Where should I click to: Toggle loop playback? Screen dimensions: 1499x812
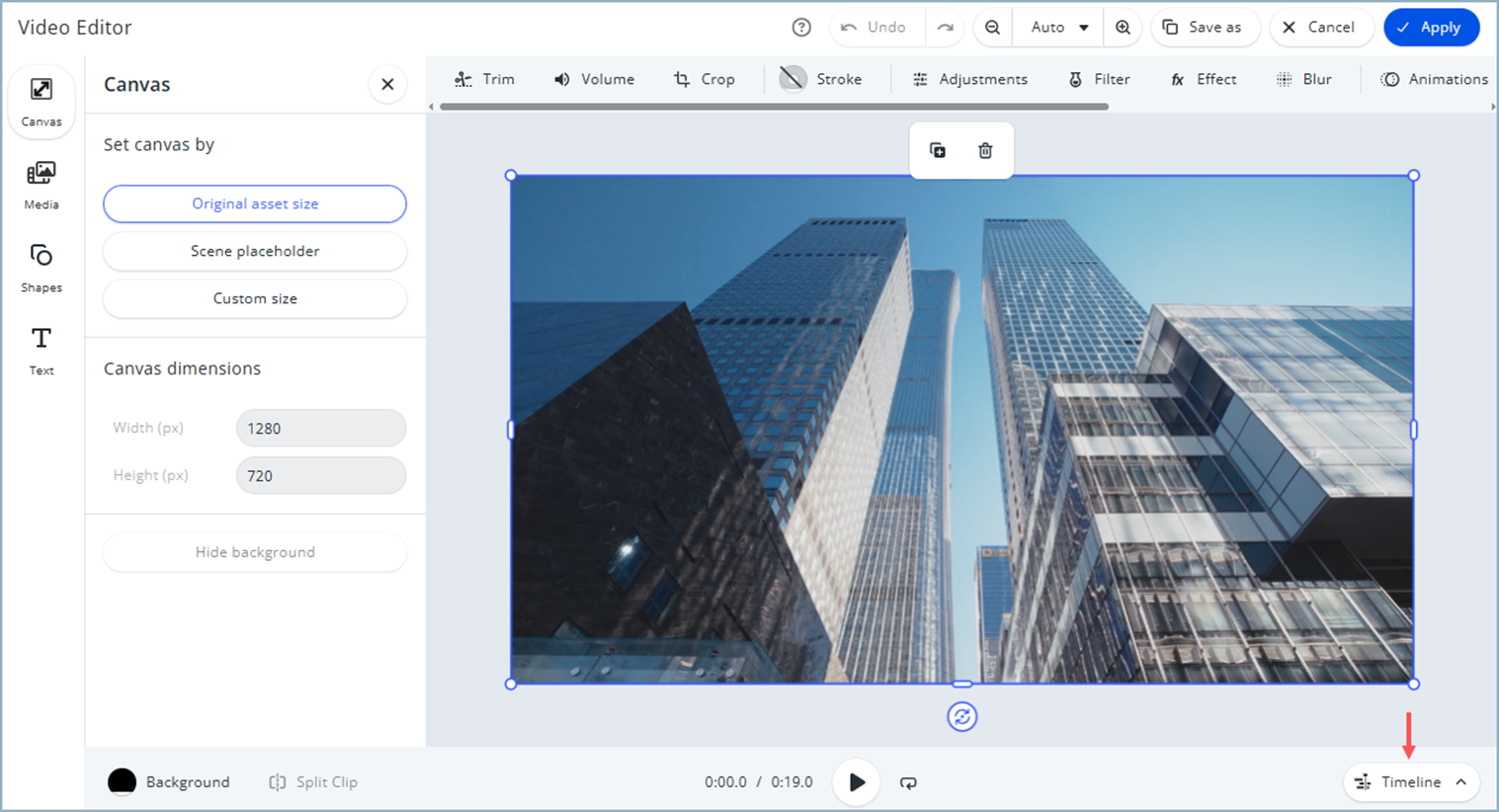(x=908, y=782)
